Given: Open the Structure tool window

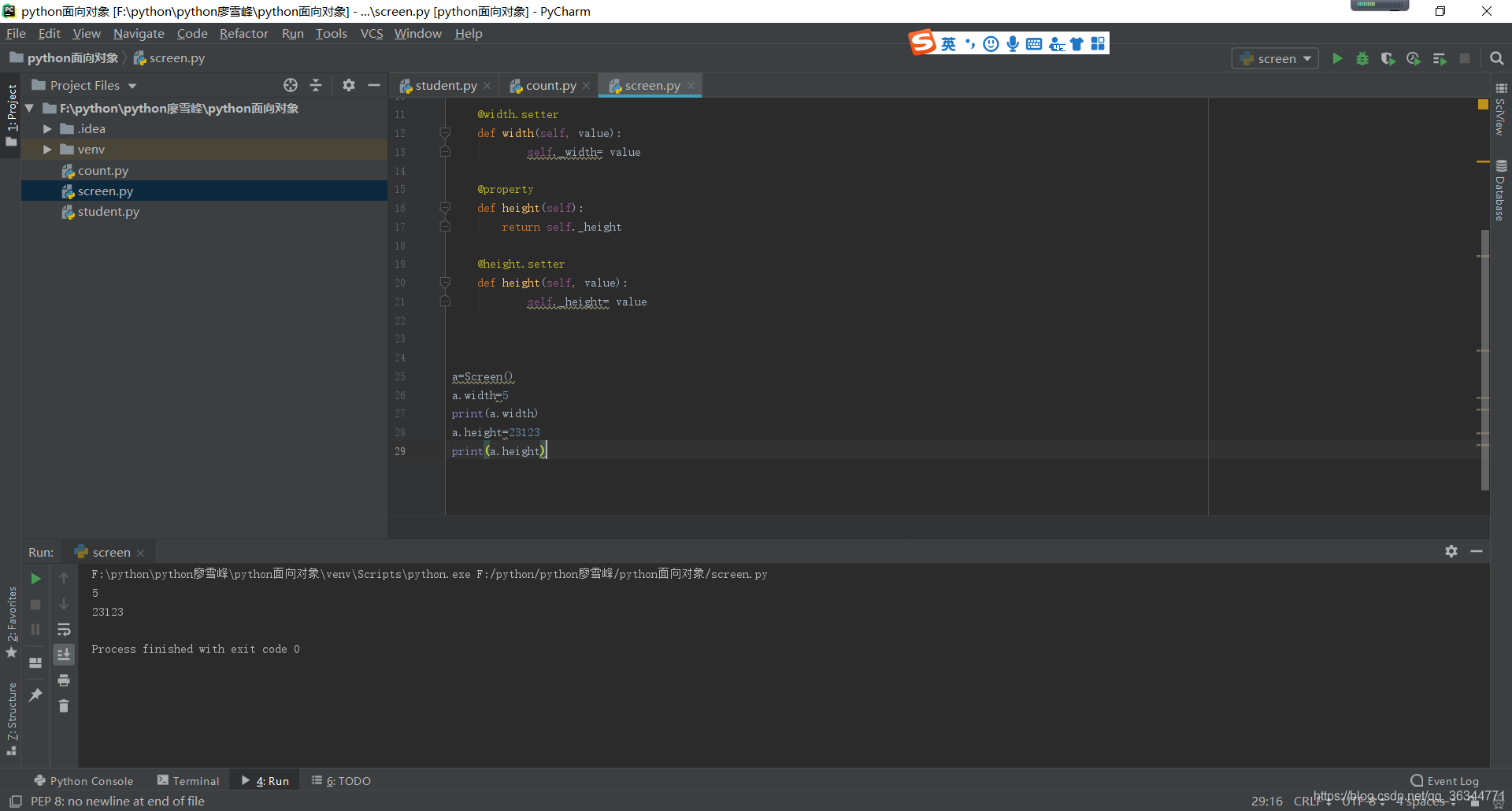Looking at the screenshot, I should 12,719.
